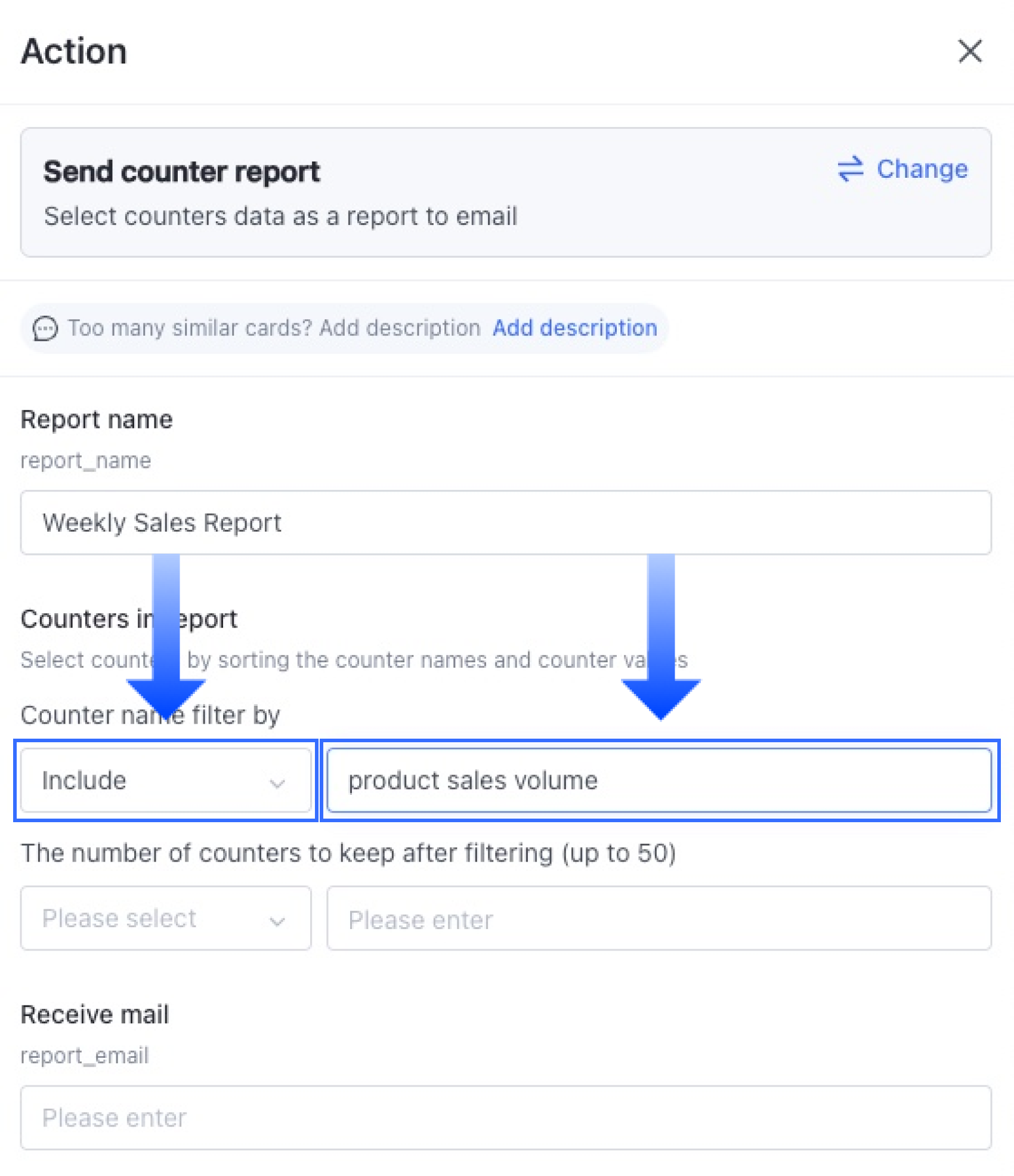Click the Receive mail heading

tap(95, 1014)
